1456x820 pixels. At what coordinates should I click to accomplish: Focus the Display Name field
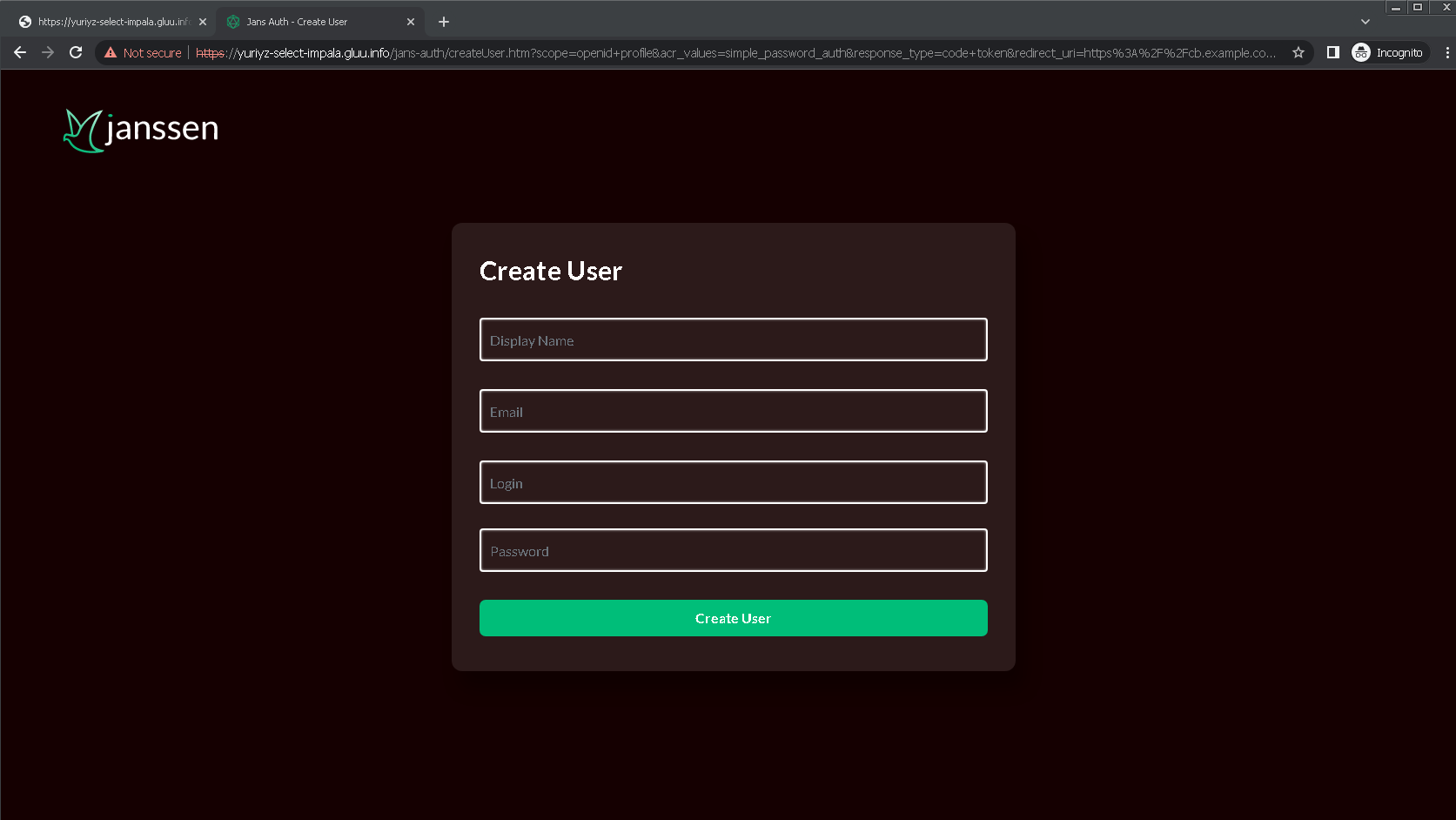(x=733, y=339)
